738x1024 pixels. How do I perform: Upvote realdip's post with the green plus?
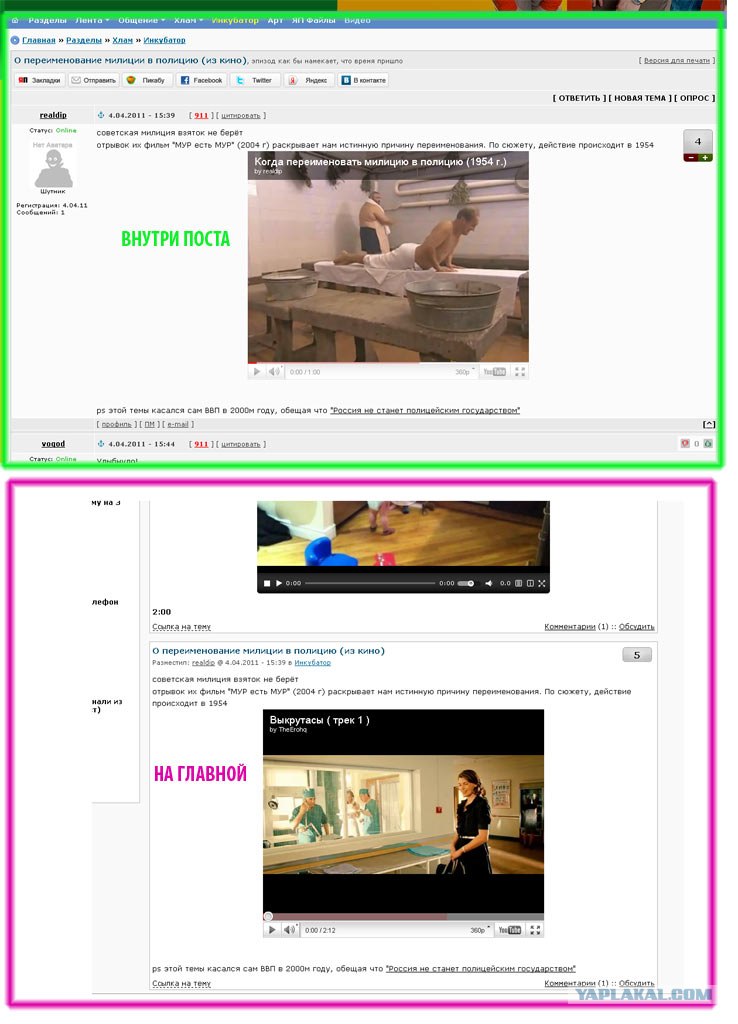[705, 158]
